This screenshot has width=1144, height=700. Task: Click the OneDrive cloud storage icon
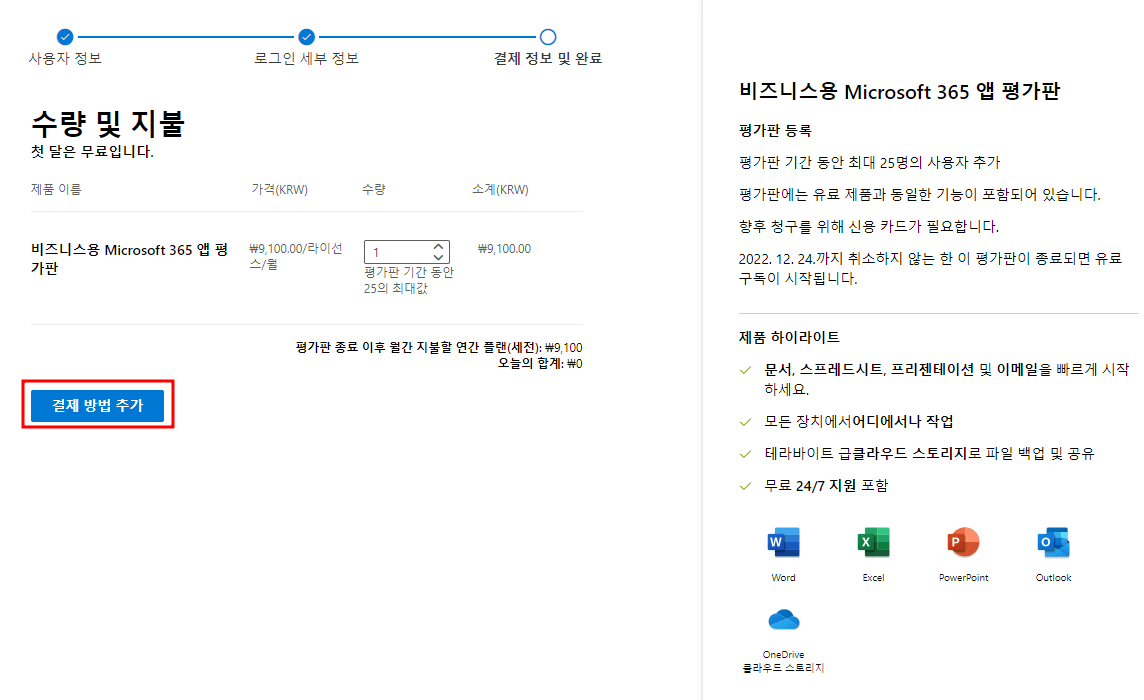pyautogui.click(x=783, y=620)
